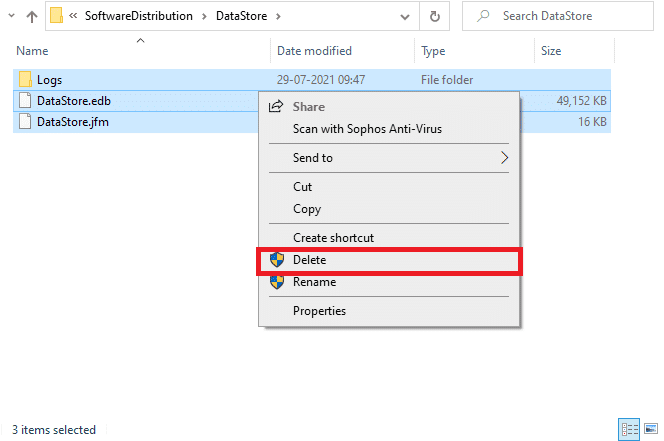Click the Share arrow icon
Viewport: 664px width, 441px height.
click(276, 106)
